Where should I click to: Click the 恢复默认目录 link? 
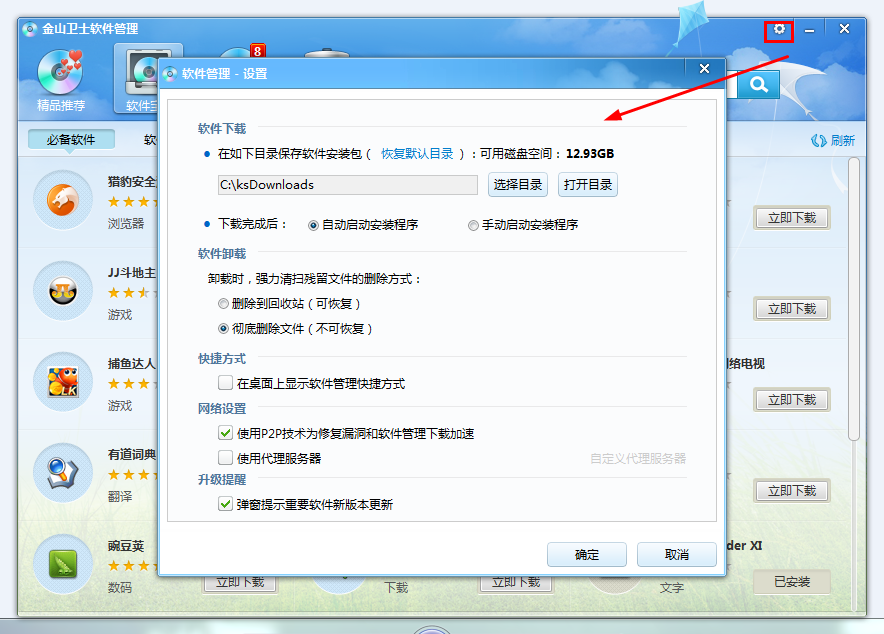click(417, 154)
